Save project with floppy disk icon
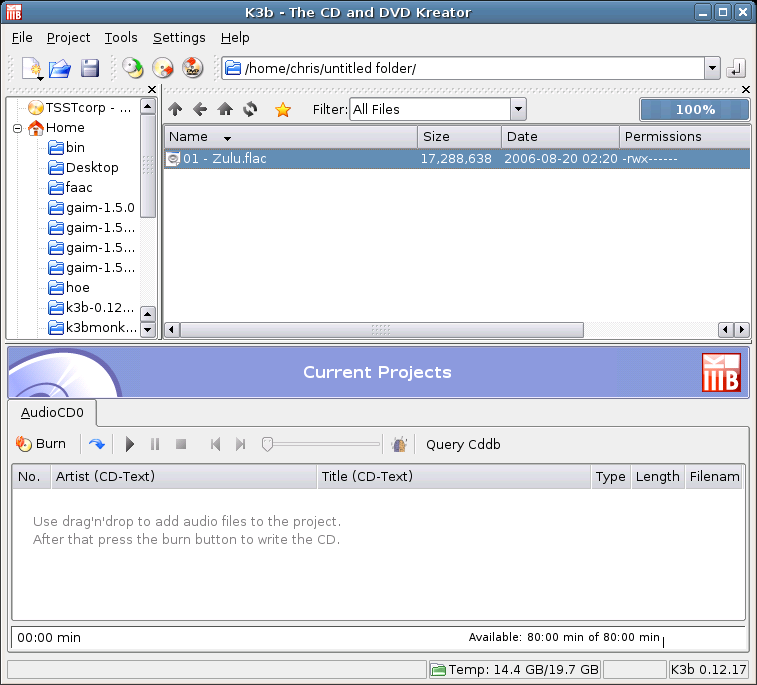757x685 pixels. click(90, 68)
